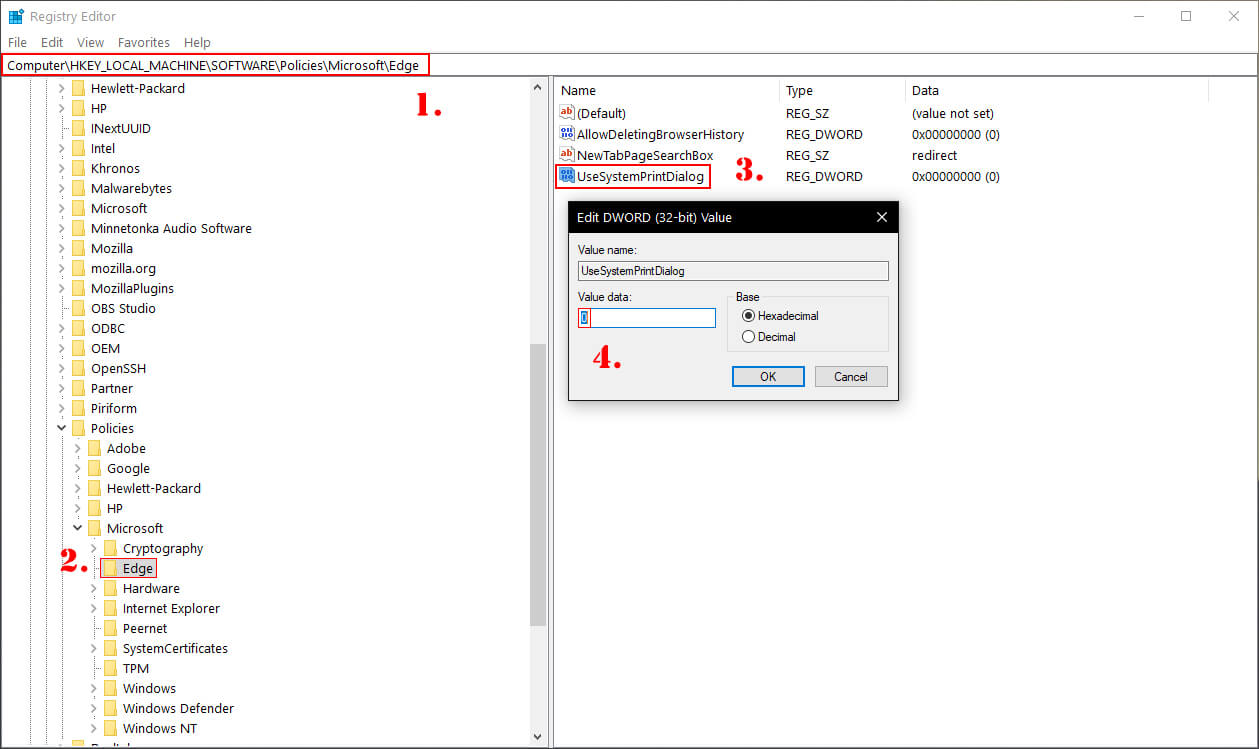This screenshot has height=749, width=1259.
Task: Click the Google folder icon under Policies
Action: [94, 468]
